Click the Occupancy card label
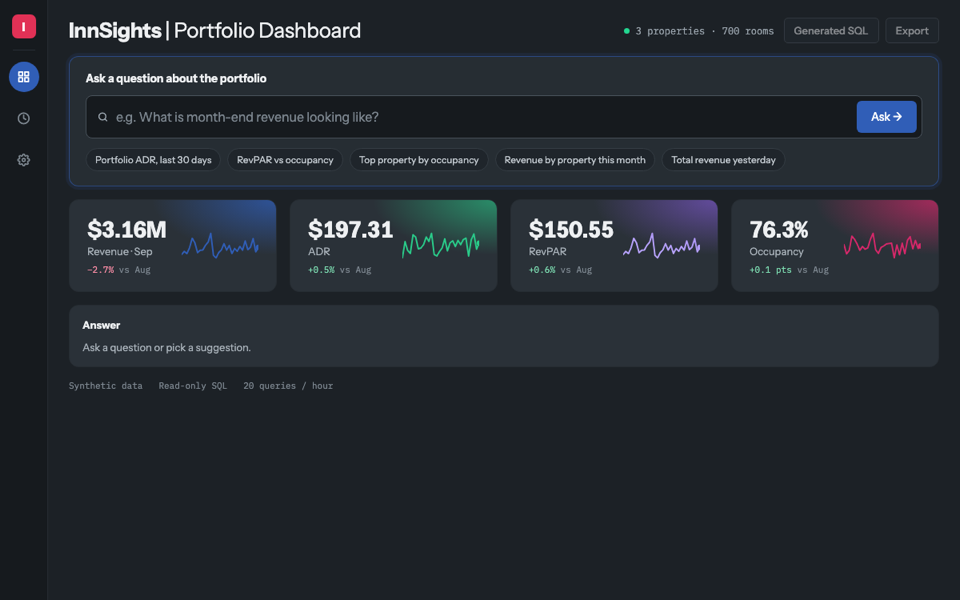The image size is (960, 600). click(776, 252)
